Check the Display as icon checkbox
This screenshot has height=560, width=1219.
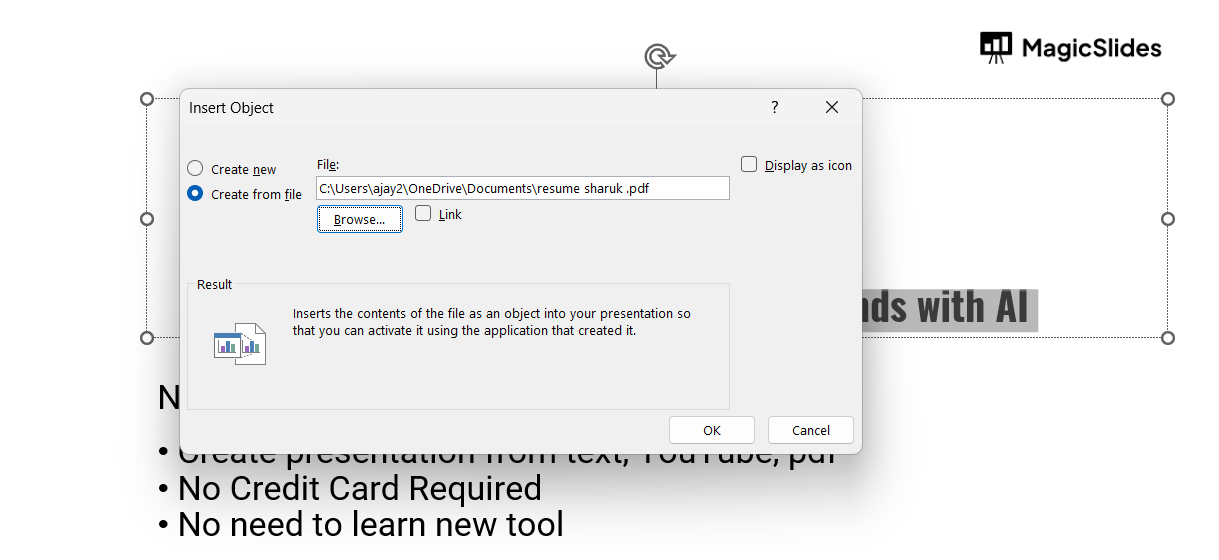pos(749,165)
